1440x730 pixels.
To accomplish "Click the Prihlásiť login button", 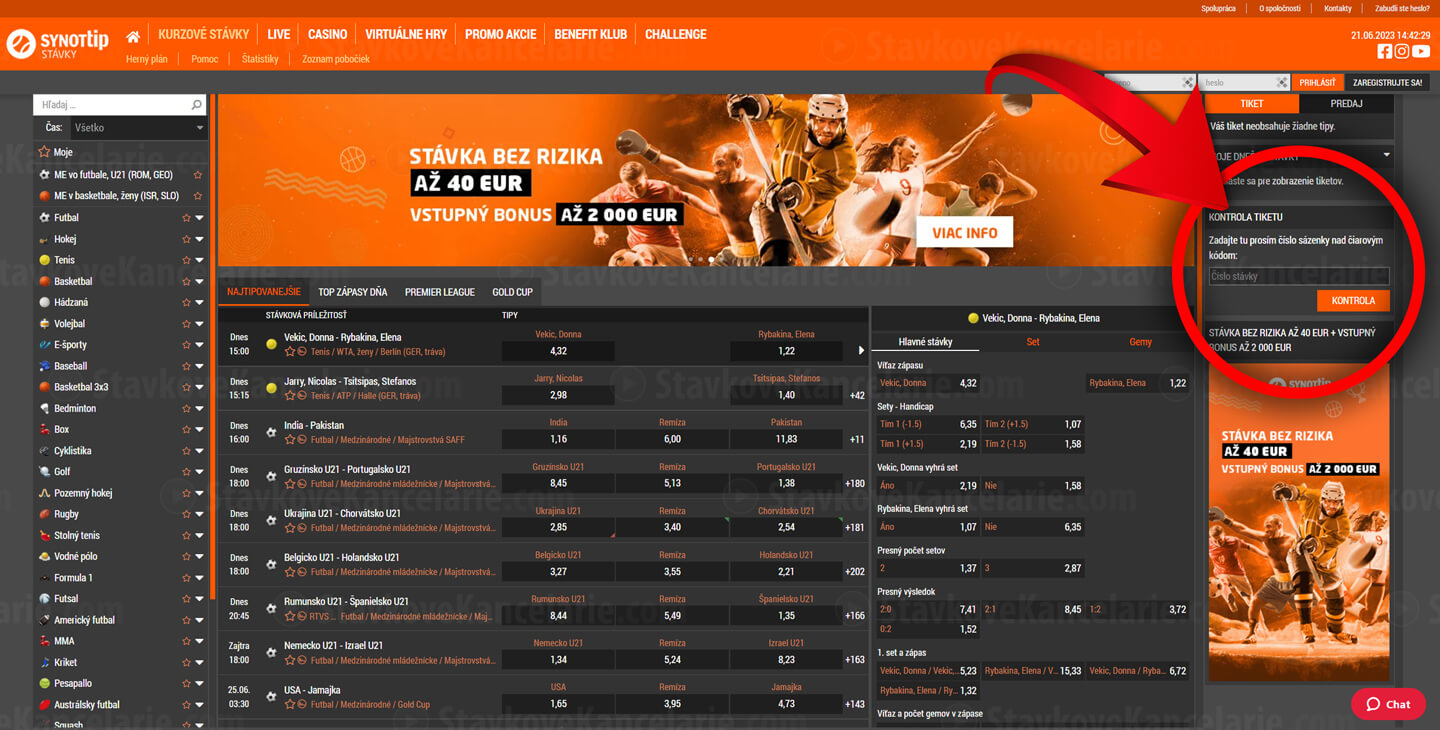I will click(1317, 83).
